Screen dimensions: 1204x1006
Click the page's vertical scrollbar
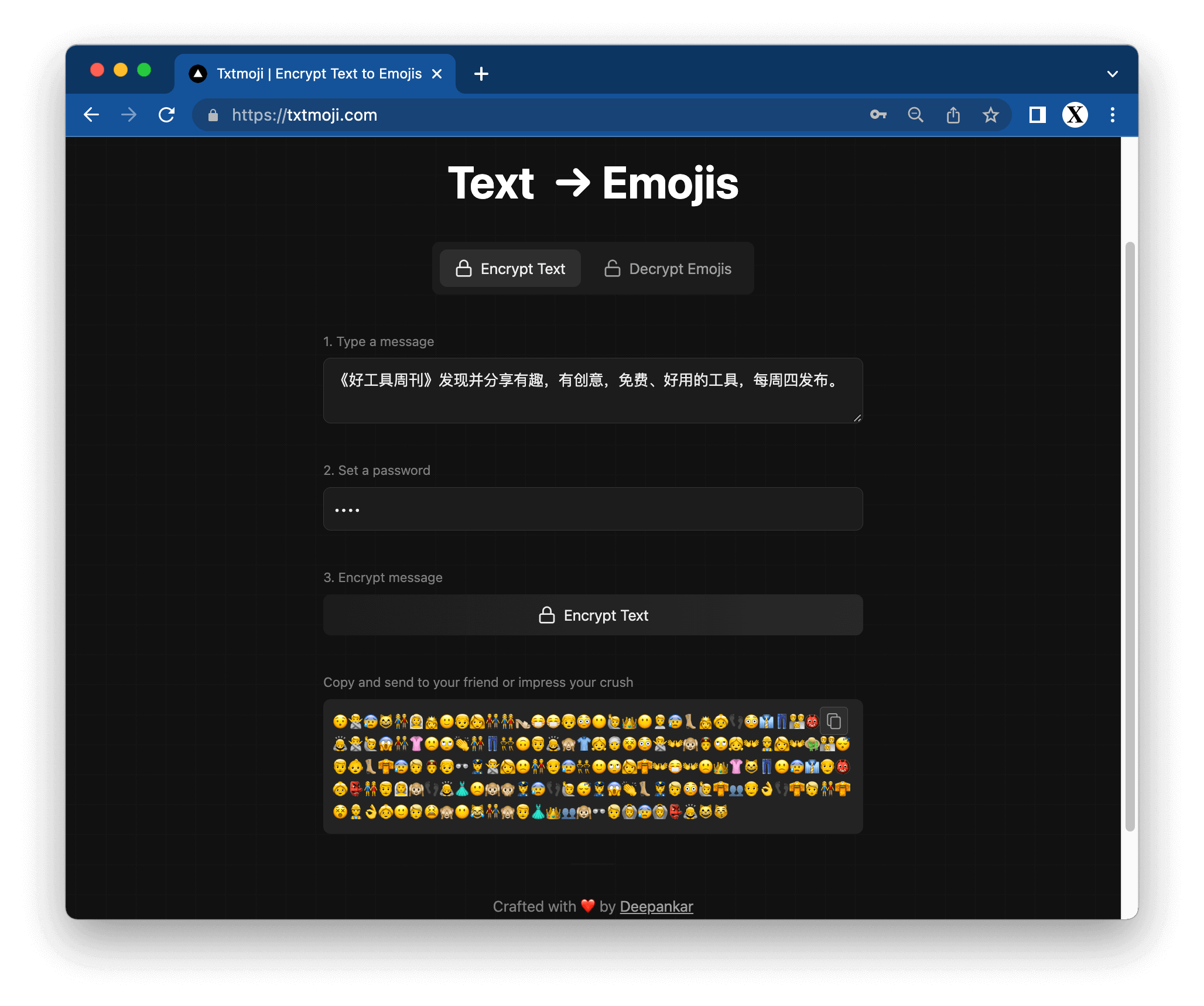1130,536
